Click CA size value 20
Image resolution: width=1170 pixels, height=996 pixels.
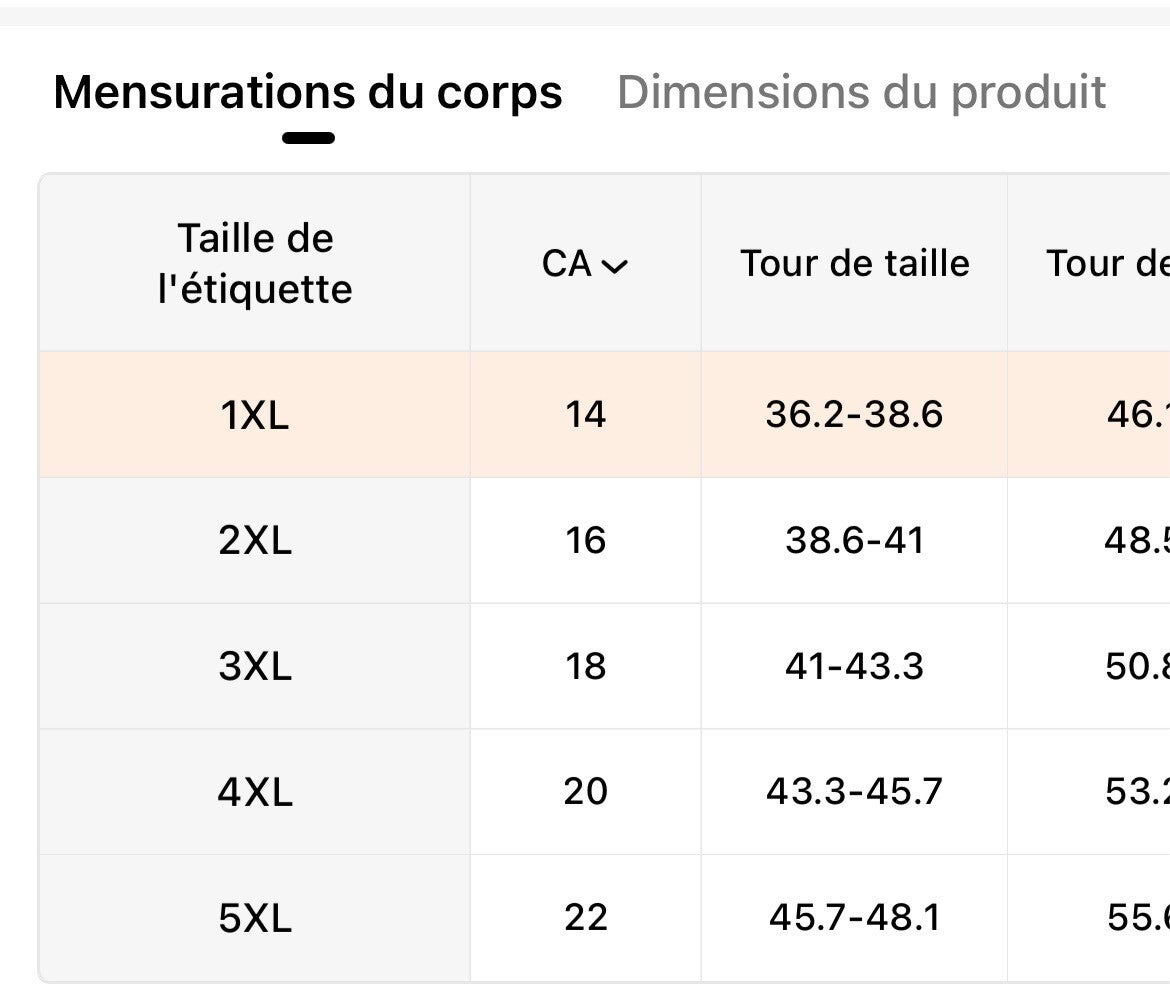click(585, 792)
